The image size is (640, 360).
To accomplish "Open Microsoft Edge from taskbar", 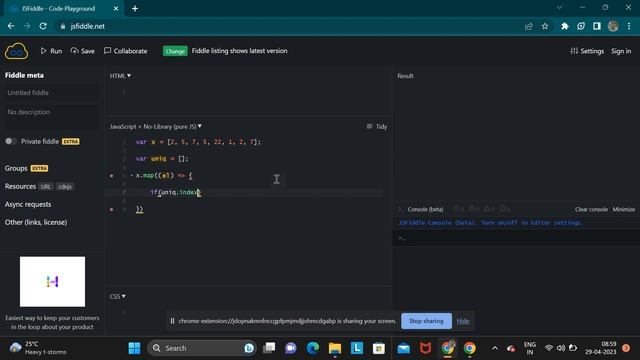I will [313, 348].
